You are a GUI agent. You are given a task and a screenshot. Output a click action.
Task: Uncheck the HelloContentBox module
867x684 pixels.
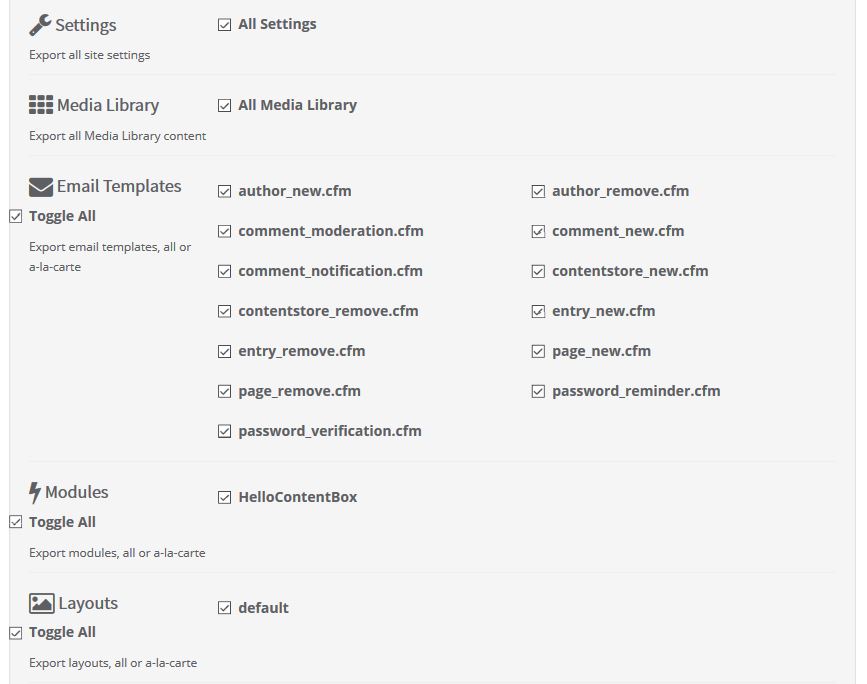point(225,497)
